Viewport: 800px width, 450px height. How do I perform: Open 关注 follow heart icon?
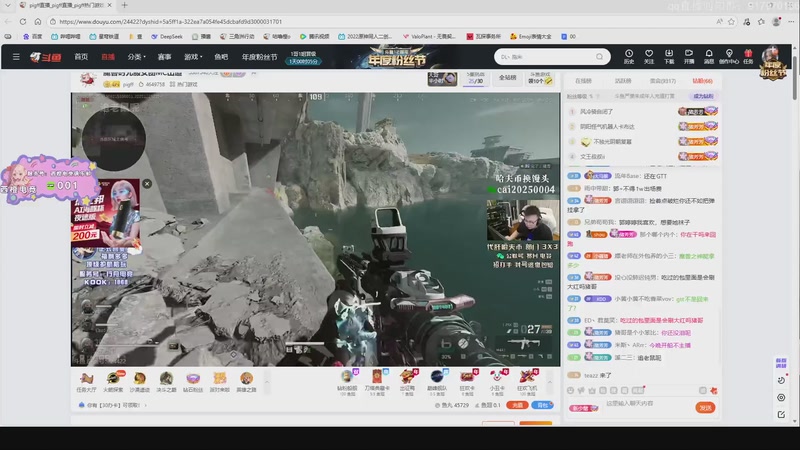648,56
